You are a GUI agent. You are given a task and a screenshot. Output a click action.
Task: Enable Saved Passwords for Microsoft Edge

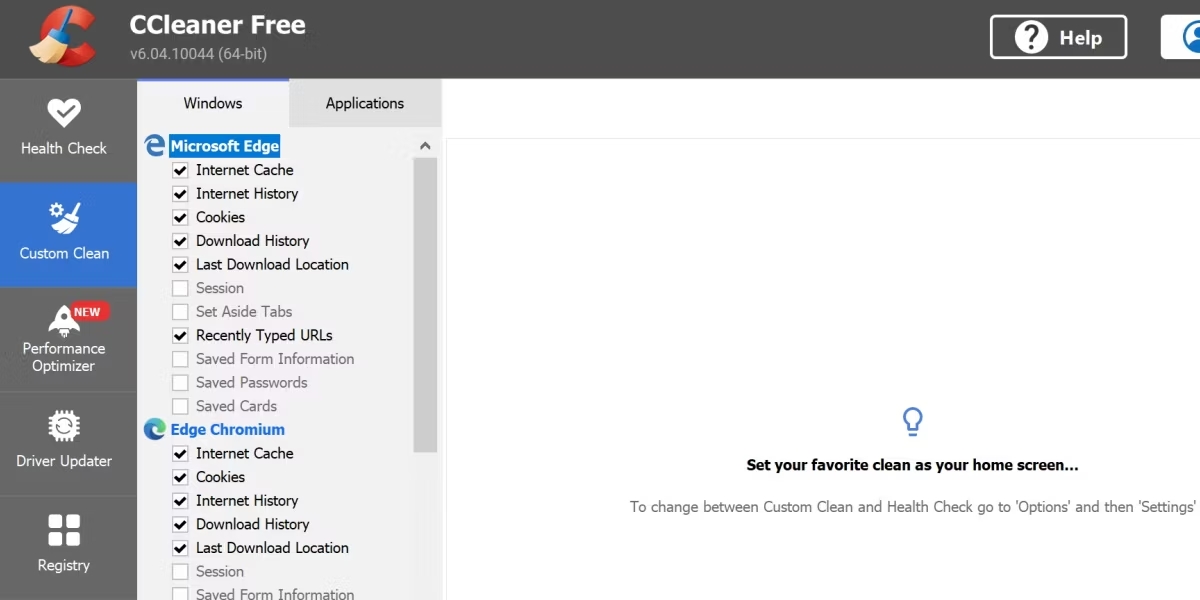point(180,383)
